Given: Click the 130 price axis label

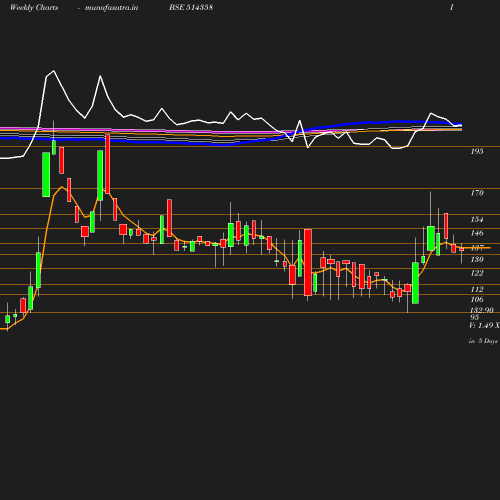Looking at the screenshot, I should pyautogui.click(x=477, y=259).
